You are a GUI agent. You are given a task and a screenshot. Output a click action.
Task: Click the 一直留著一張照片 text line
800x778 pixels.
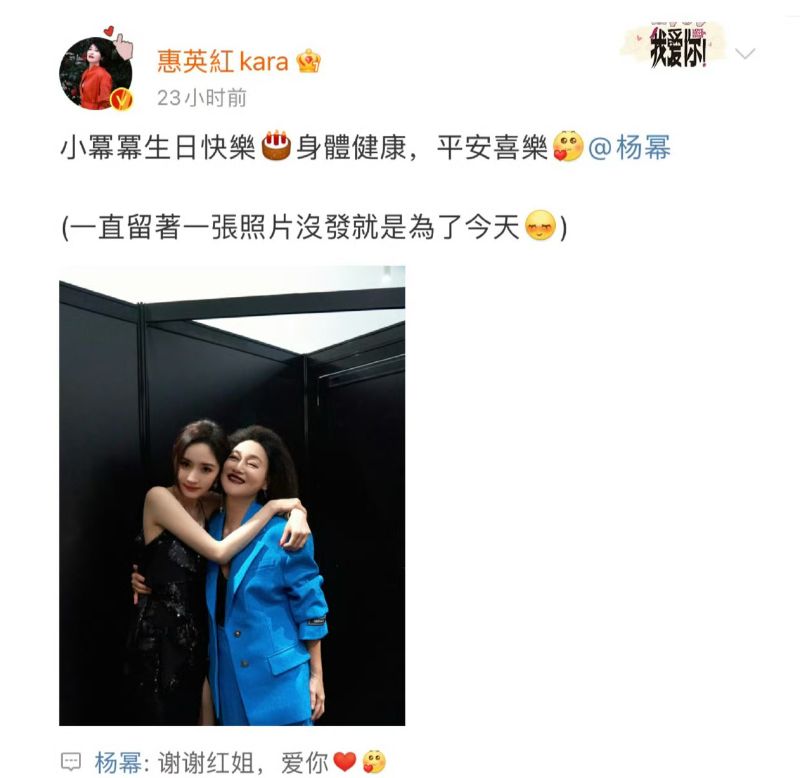point(290,227)
